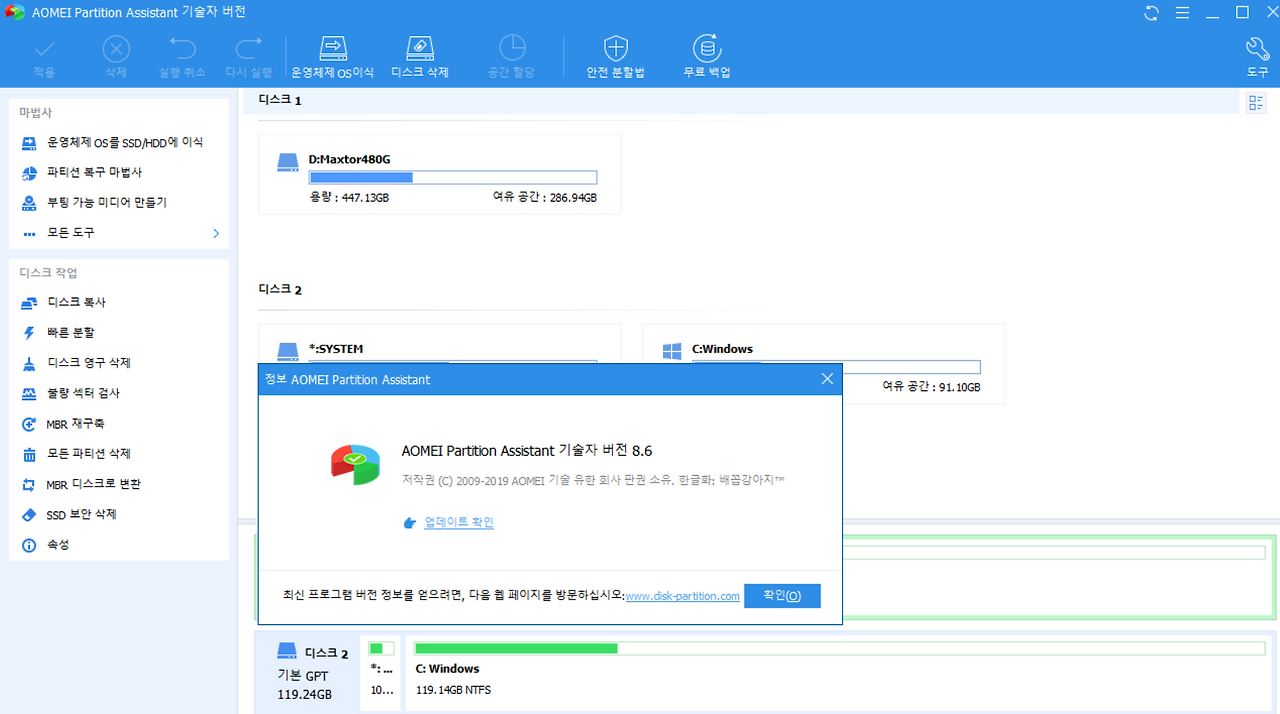The image size is (1280, 714).
Task: Click the D:Maxtor480G usage bar
Action: (x=453, y=177)
